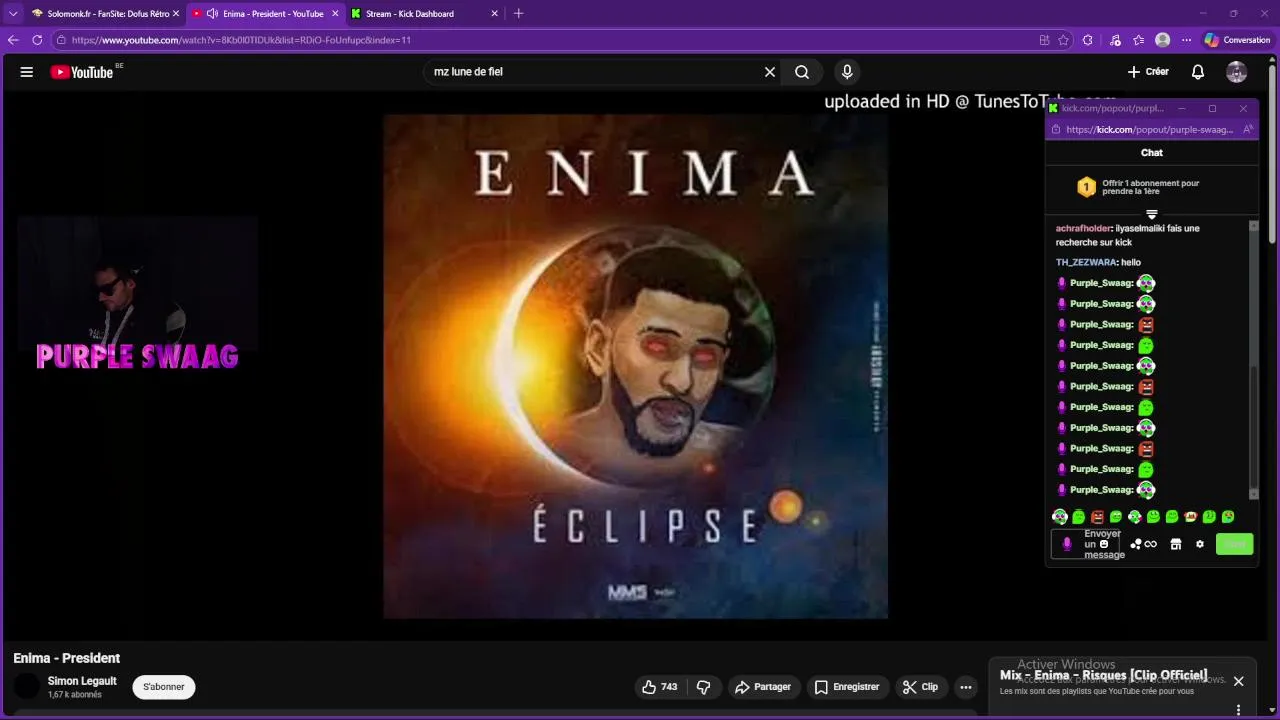Go back with the browser back arrow
Screen dimensions: 1280x720
pos(13,40)
